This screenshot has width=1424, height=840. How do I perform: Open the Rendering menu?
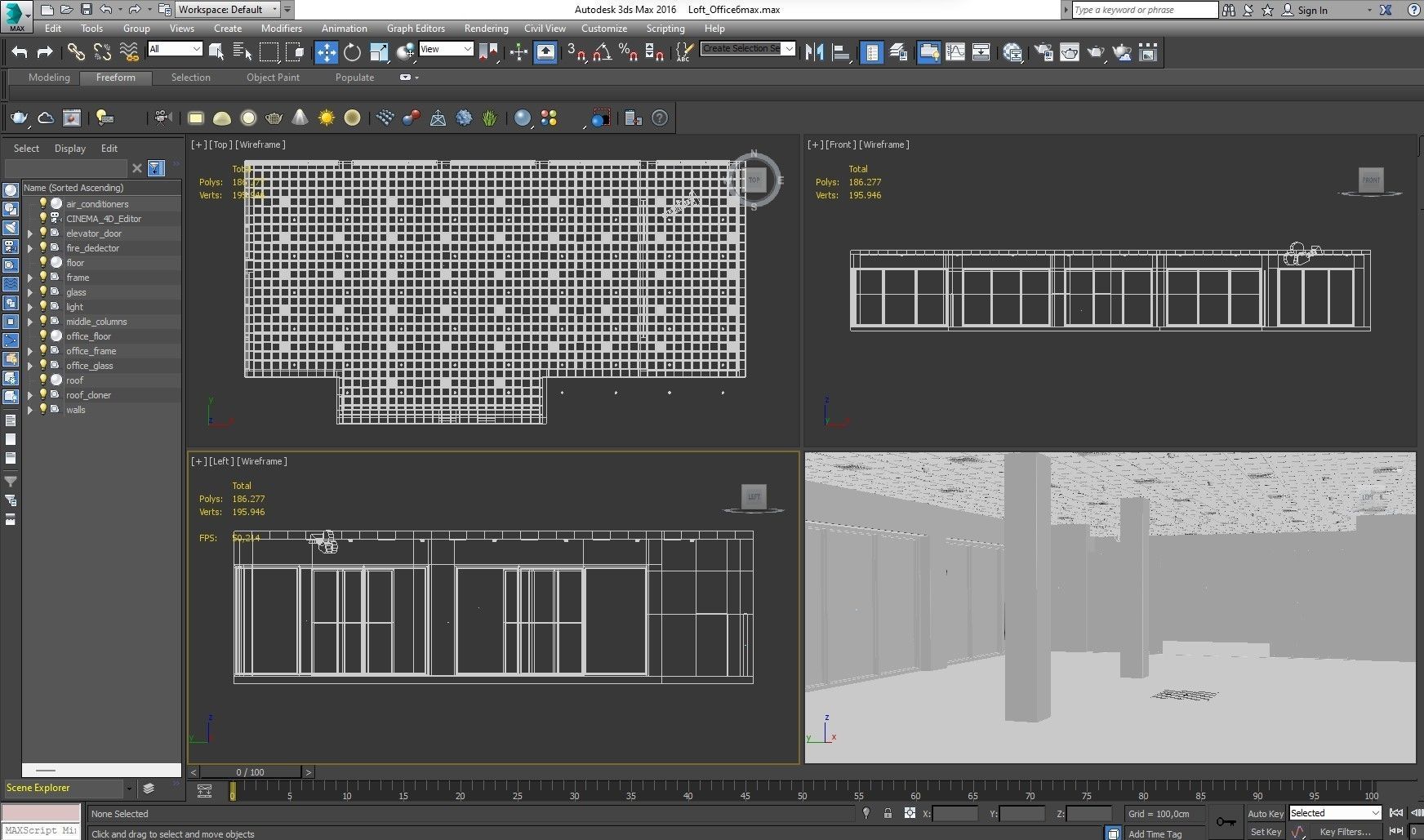pyautogui.click(x=486, y=28)
